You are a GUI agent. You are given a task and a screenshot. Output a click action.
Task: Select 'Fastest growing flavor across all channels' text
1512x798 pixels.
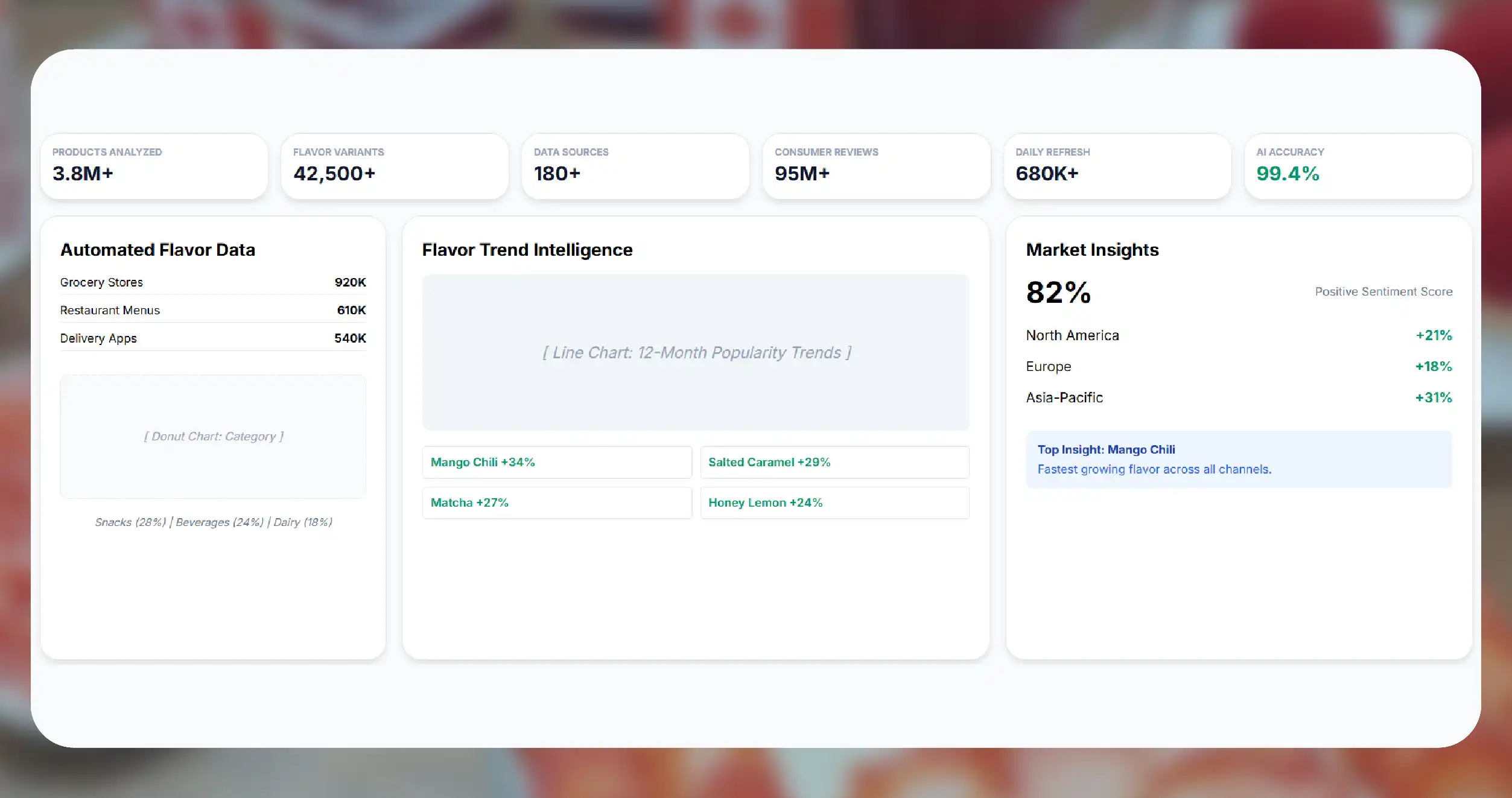click(1154, 469)
